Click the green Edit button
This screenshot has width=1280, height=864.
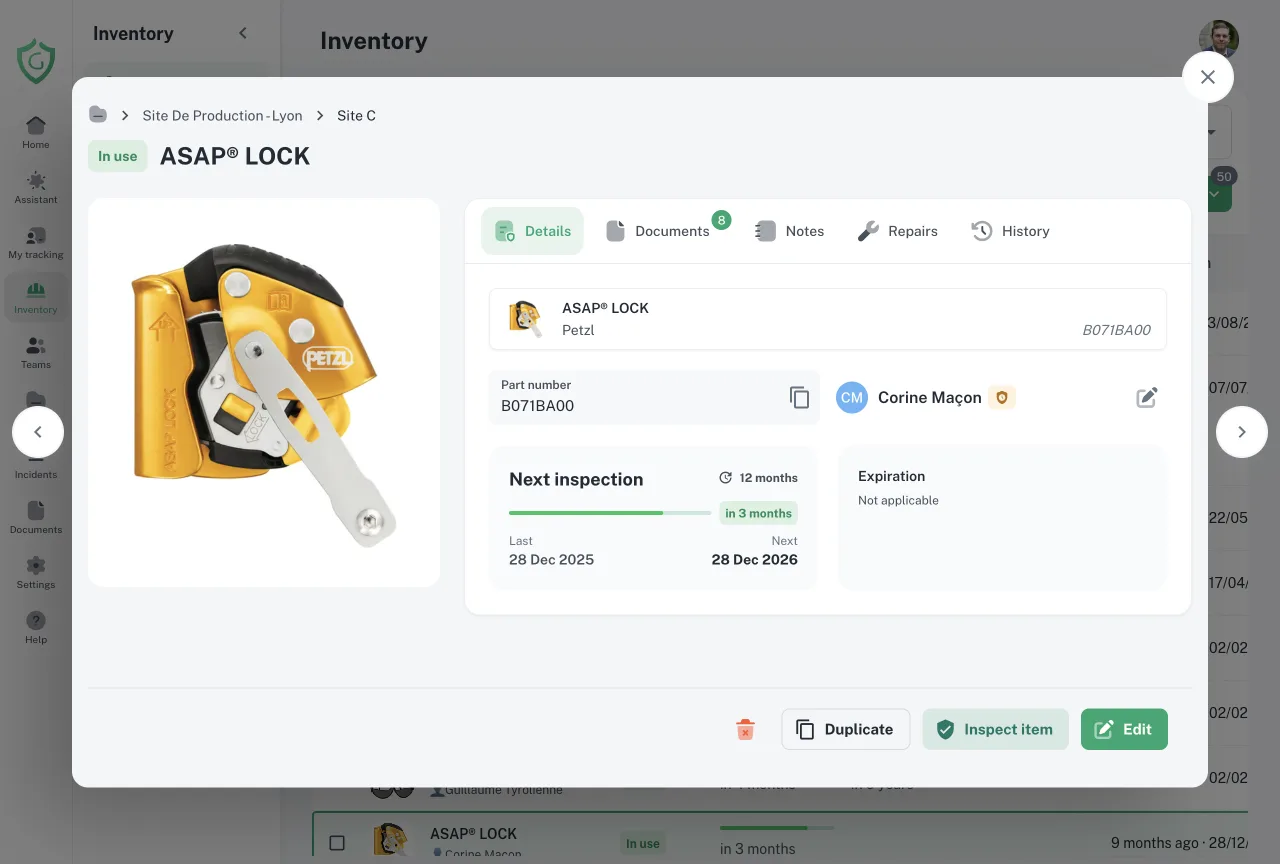point(1124,729)
